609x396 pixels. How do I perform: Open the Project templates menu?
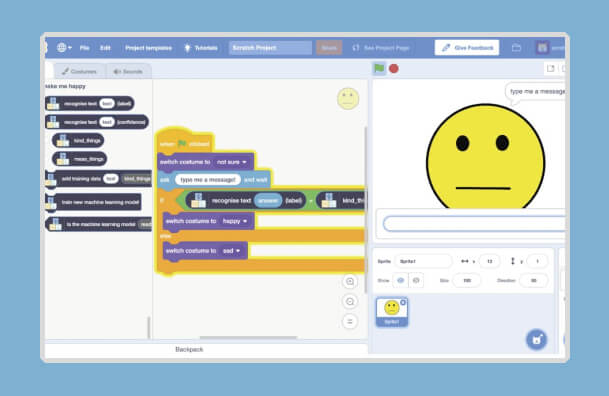[x=148, y=48]
